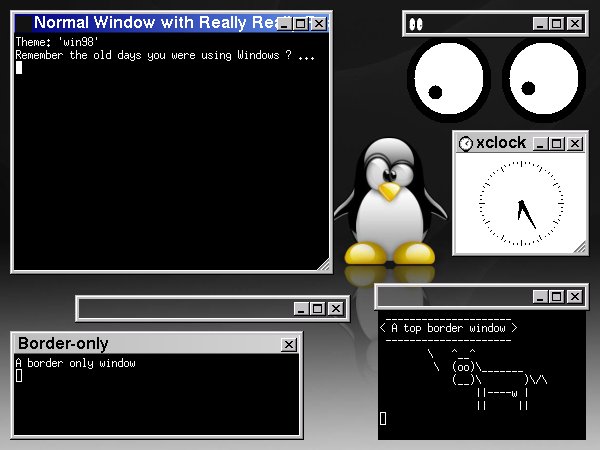Grab the xclock resize grip corner
600x450 pixels.
(580, 248)
